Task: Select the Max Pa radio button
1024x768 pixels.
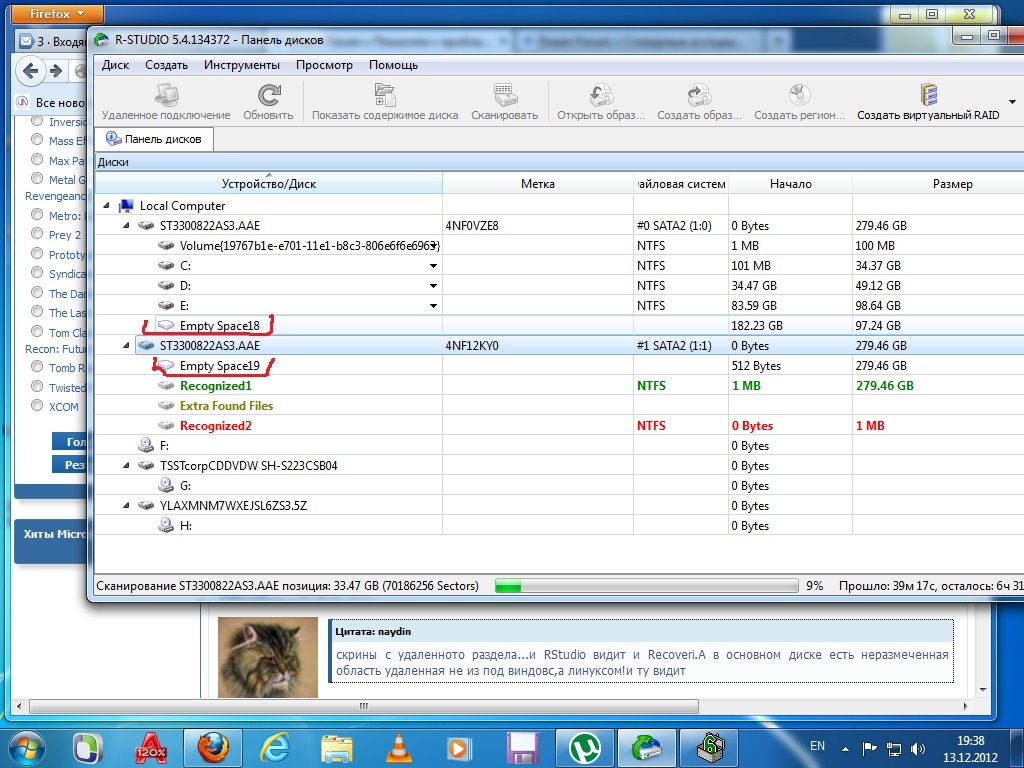Action: tap(37, 159)
